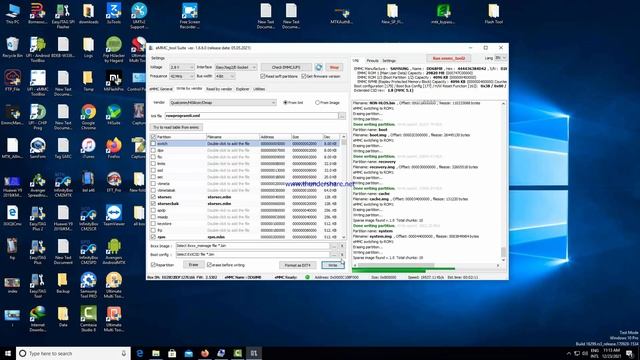Click the Erase button
This screenshot has width=640, height=360.
click(x=193, y=265)
